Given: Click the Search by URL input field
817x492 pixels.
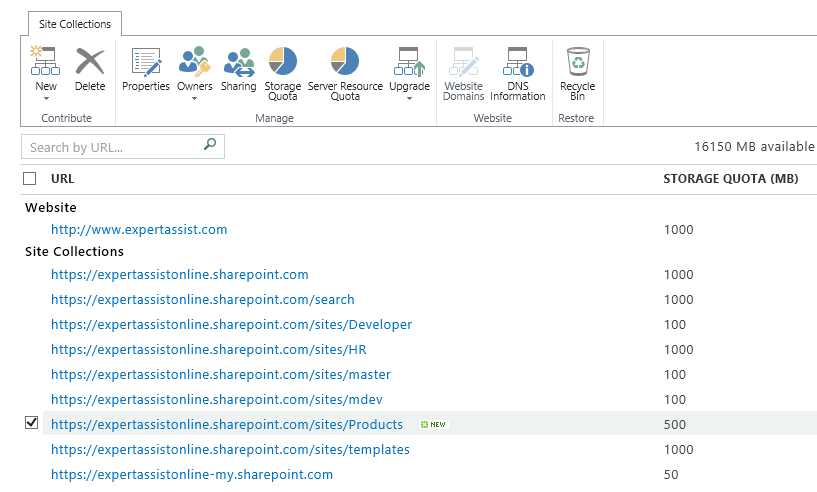Looking at the screenshot, I should 110,147.
